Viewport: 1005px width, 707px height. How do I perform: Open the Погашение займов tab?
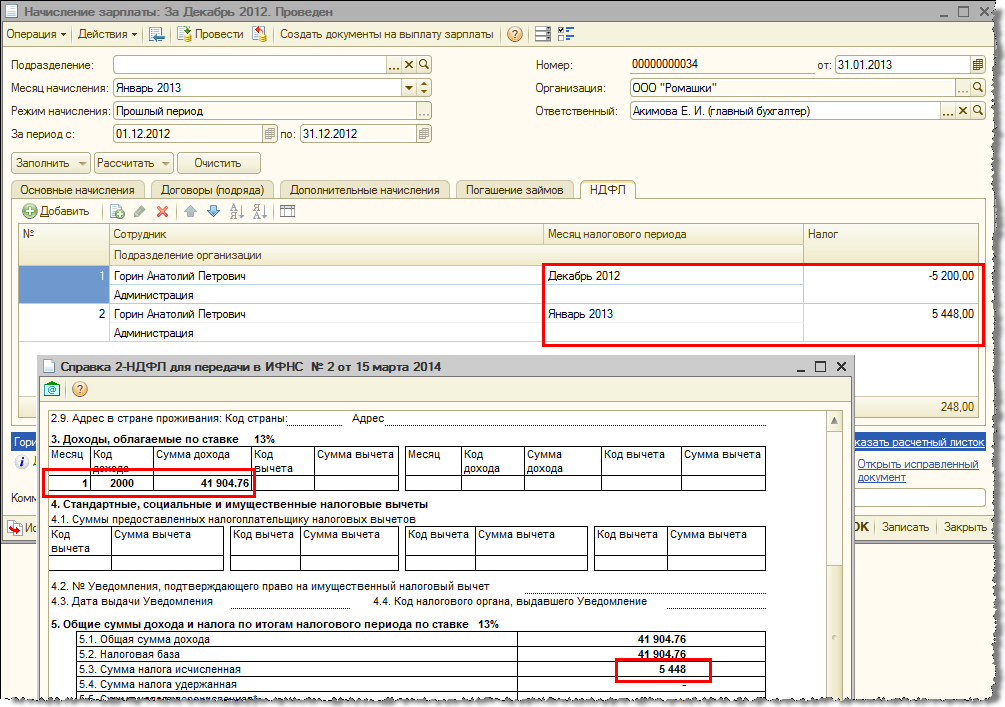[x=515, y=190]
